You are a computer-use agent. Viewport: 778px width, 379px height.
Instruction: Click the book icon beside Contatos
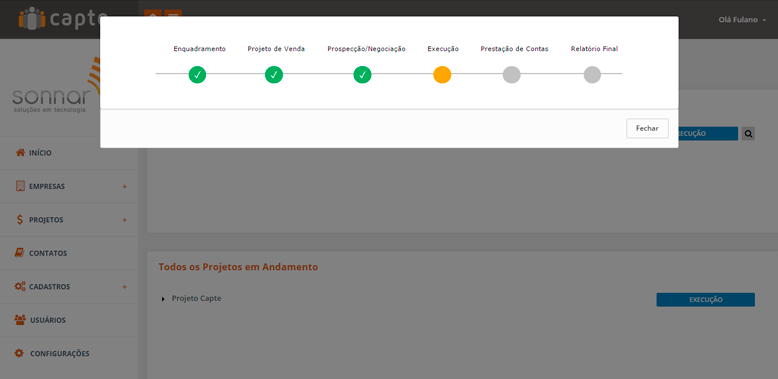coord(19,253)
